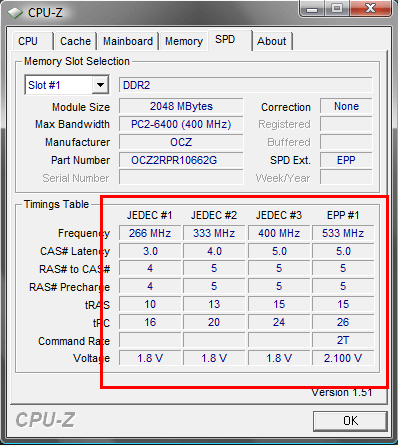
Task: Expand the Slot #1 dropdown arrow
Action: (x=100, y=85)
